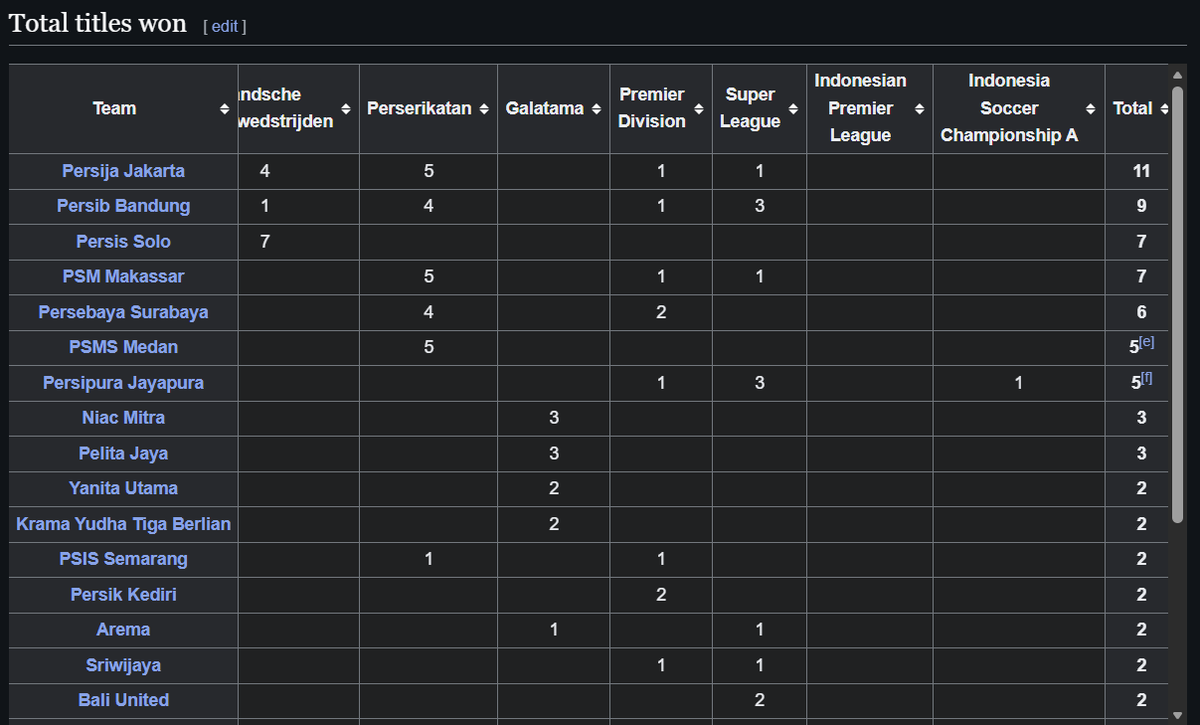Open Arema team link
The width and height of the screenshot is (1200, 725).
coord(123,630)
